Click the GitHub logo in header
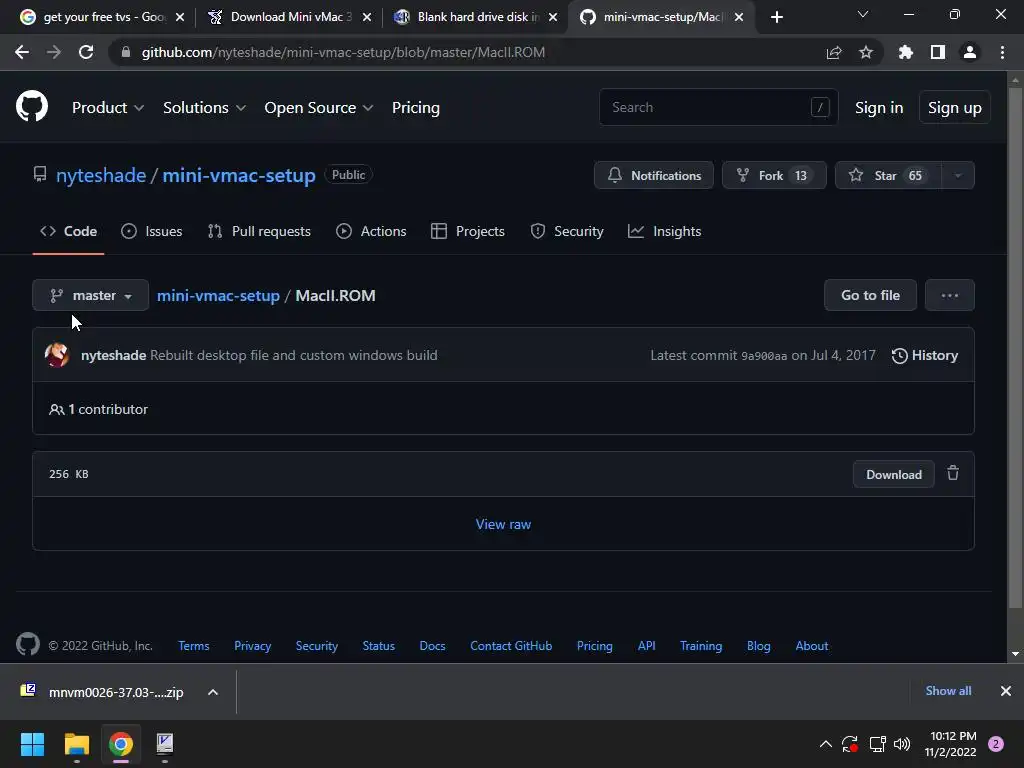 pos(31,106)
